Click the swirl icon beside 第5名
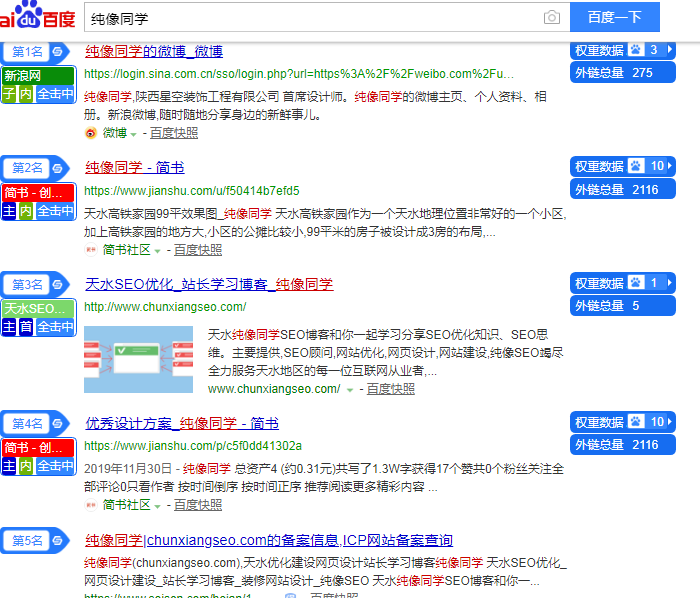700x598 pixels. (x=58, y=540)
